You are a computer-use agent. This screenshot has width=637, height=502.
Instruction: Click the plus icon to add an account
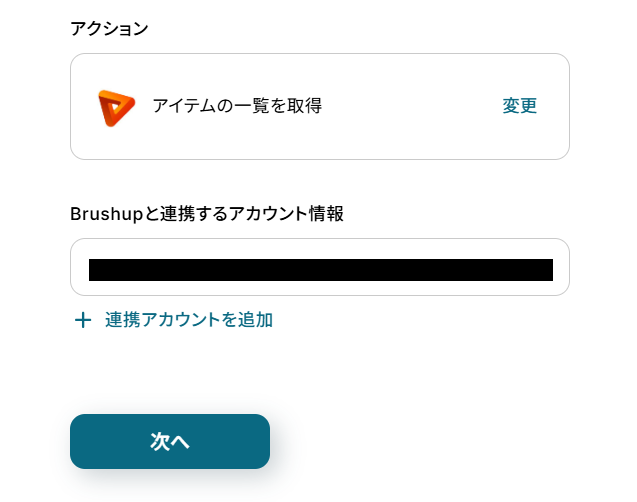click(83, 320)
